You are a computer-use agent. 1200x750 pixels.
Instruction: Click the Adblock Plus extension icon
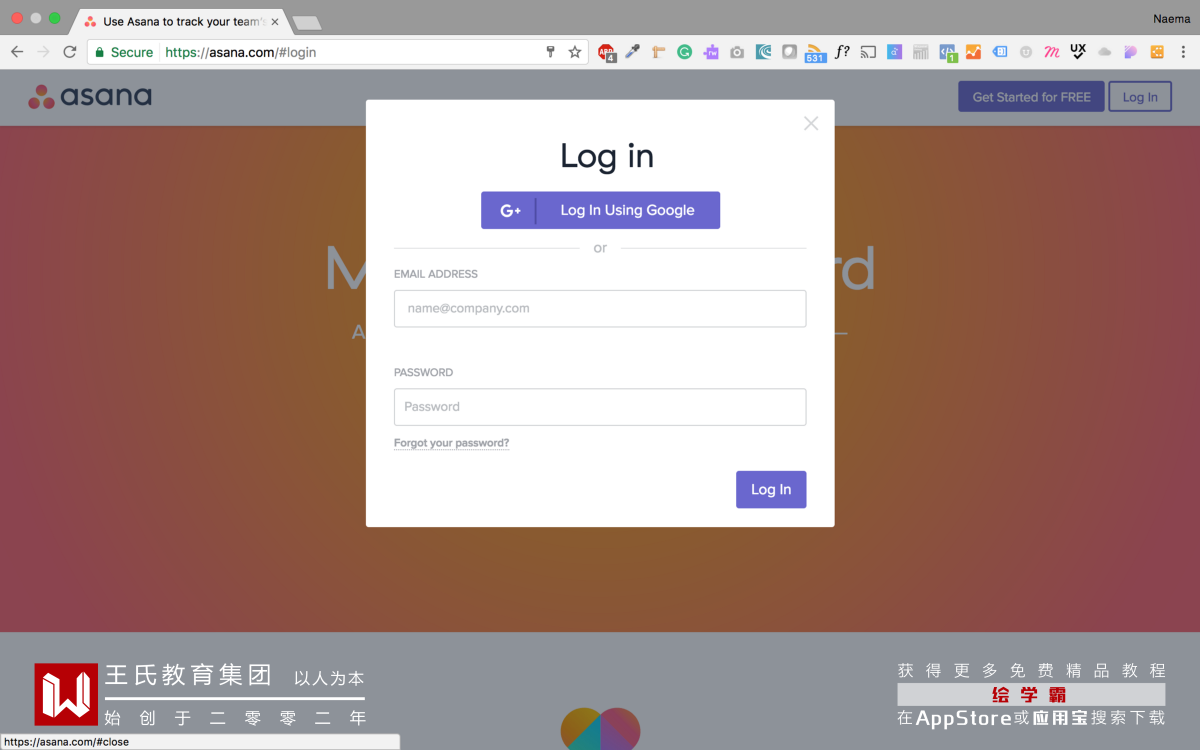[607, 52]
